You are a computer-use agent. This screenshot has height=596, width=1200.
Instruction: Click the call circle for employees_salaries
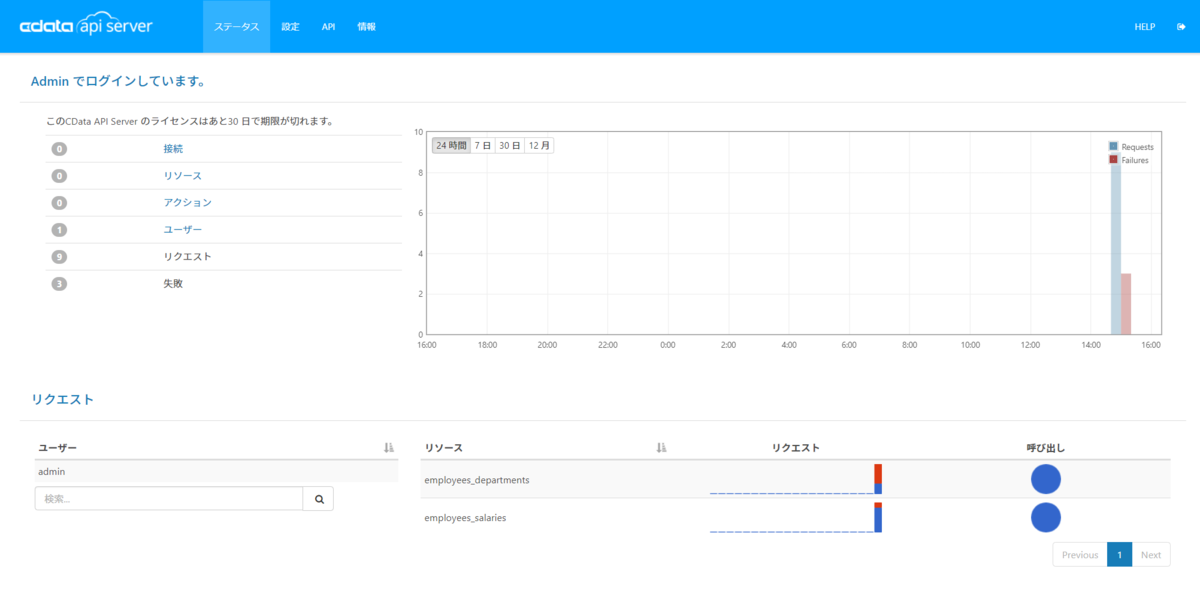(x=1046, y=517)
